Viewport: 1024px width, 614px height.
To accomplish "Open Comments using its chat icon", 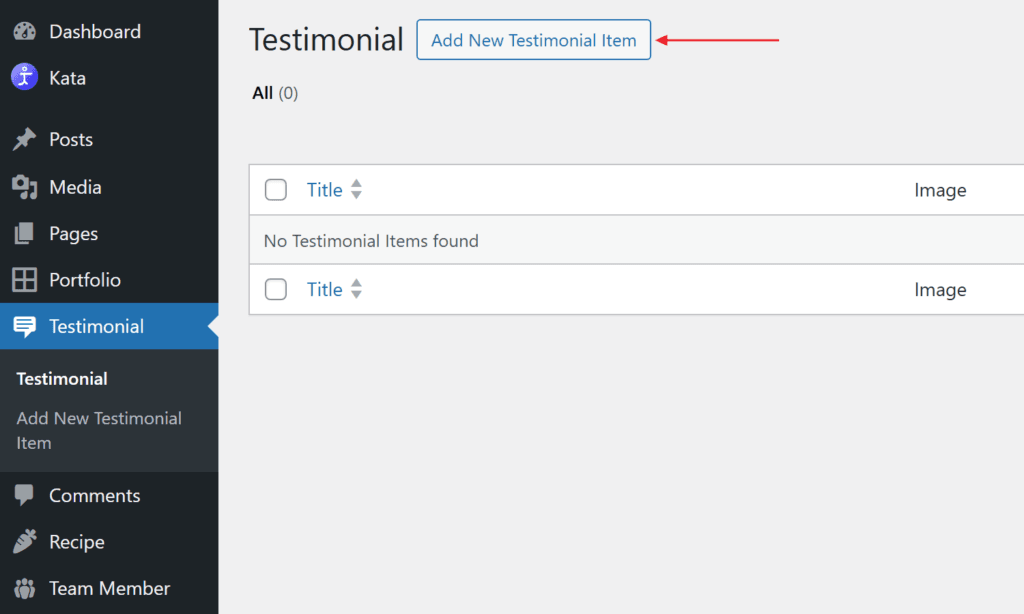I will pos(24,495).
